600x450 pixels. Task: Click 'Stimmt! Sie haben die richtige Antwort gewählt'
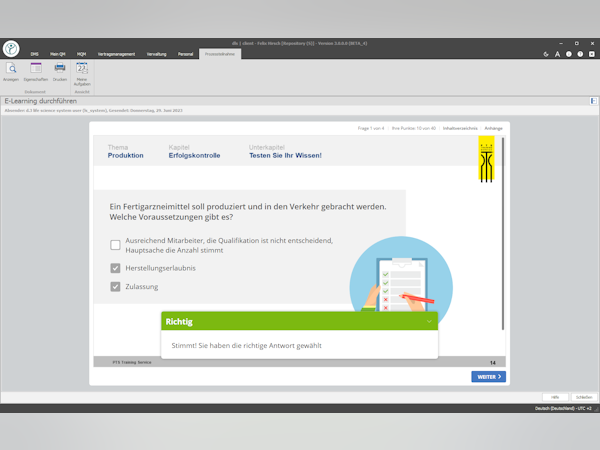[246, 346]
